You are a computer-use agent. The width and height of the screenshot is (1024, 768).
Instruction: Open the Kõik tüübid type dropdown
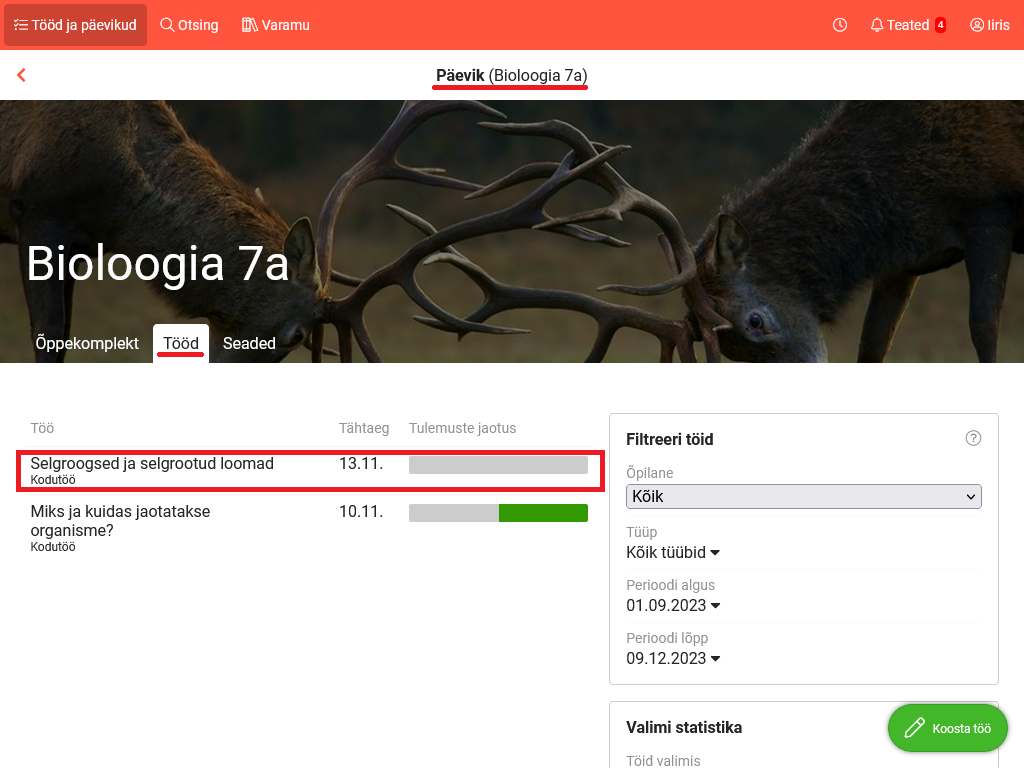673,552
